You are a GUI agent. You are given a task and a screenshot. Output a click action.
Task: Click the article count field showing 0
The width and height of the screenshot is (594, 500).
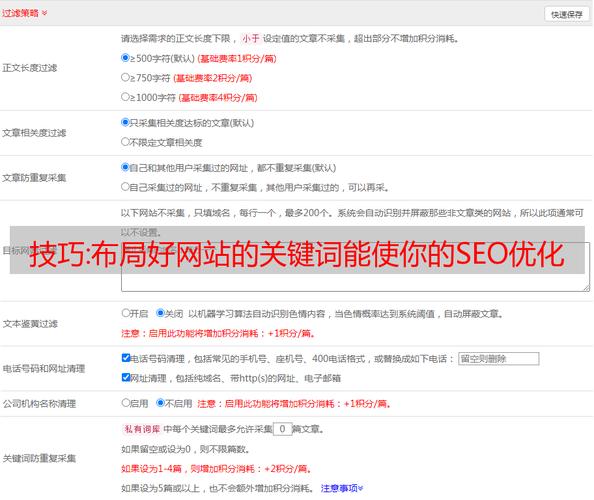pos(283,429)
